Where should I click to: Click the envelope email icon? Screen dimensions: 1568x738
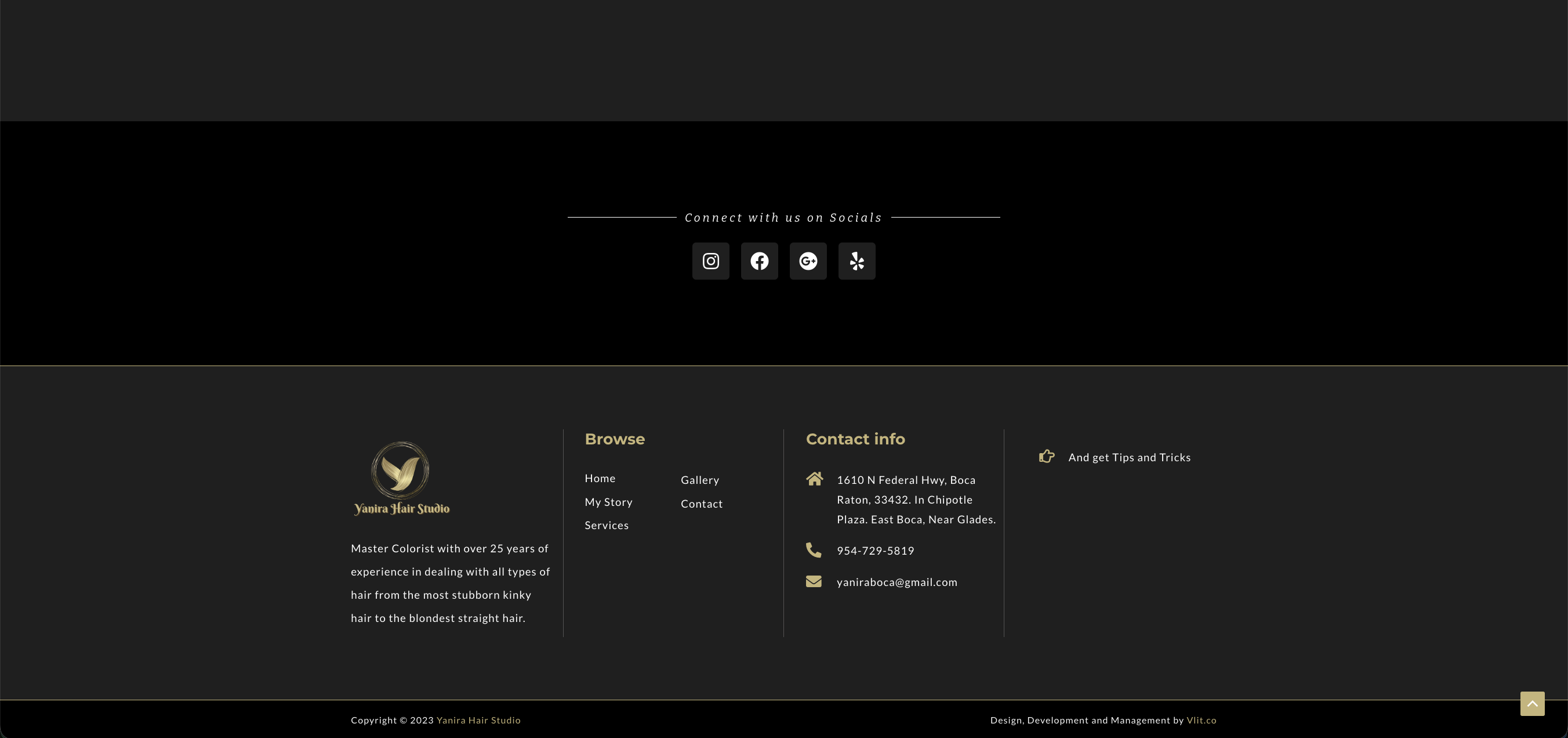click(x=813, y=581)
